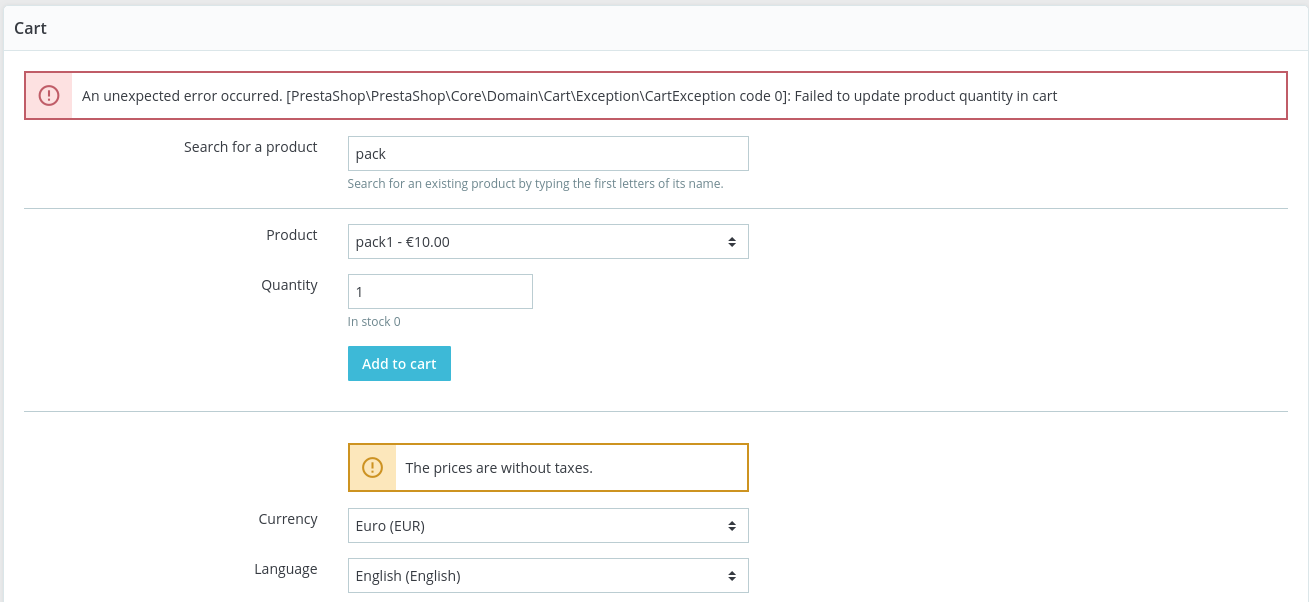Click the CartException error message text
The height and width of the screenshot is (602, 1309).
click(570, 95)
